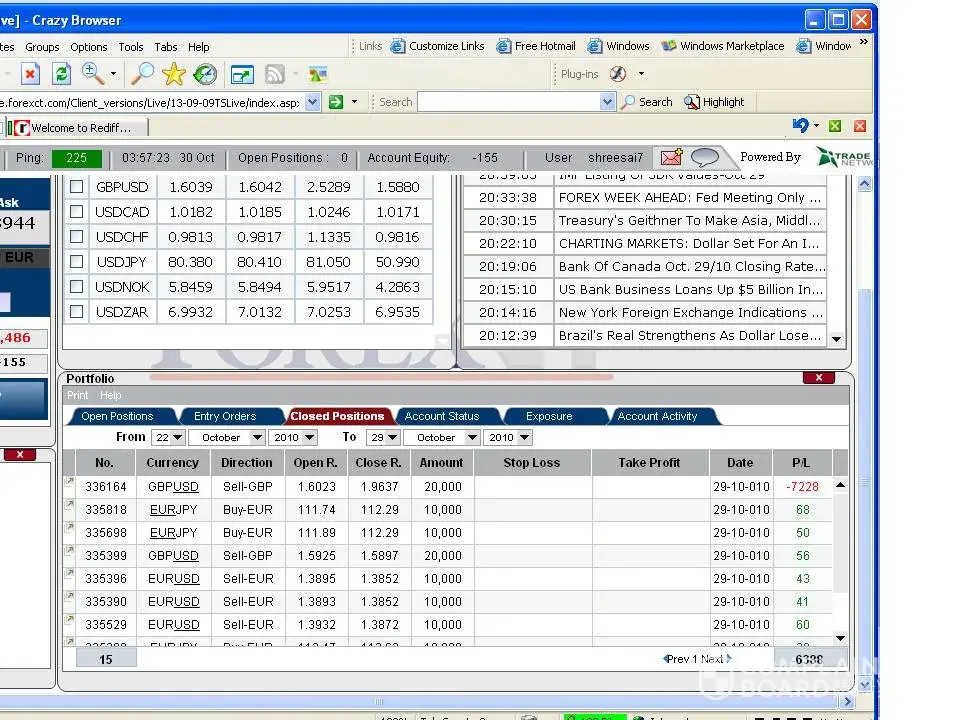Click the RSS feed toolbar icon
Image resolution: width=960 pixels, height=720 pixels.
coord(274,74)
